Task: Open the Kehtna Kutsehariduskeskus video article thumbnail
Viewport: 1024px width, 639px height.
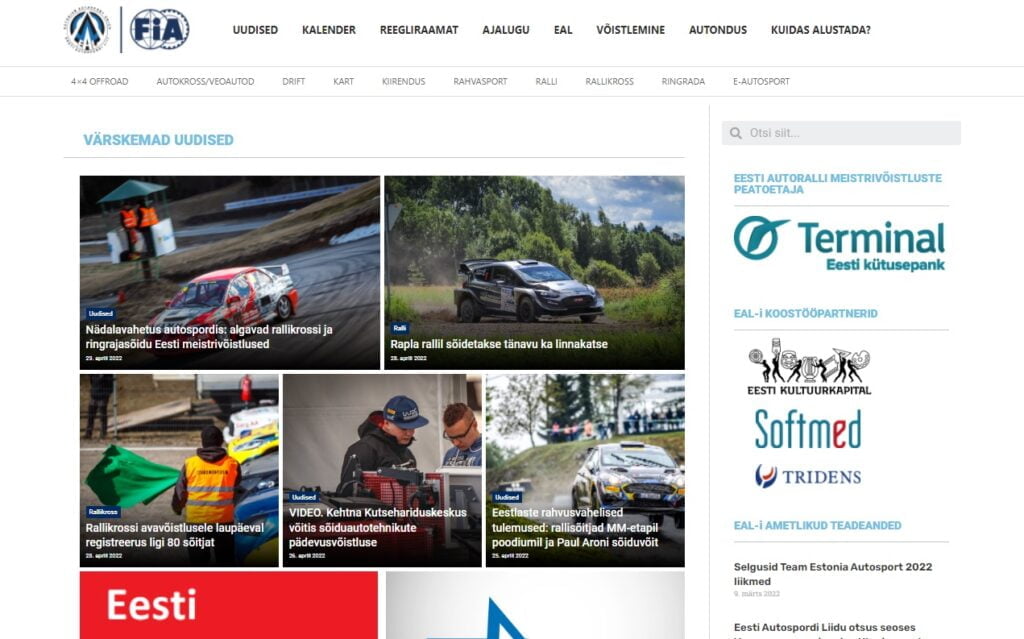Action: click(x=382, y=440)
